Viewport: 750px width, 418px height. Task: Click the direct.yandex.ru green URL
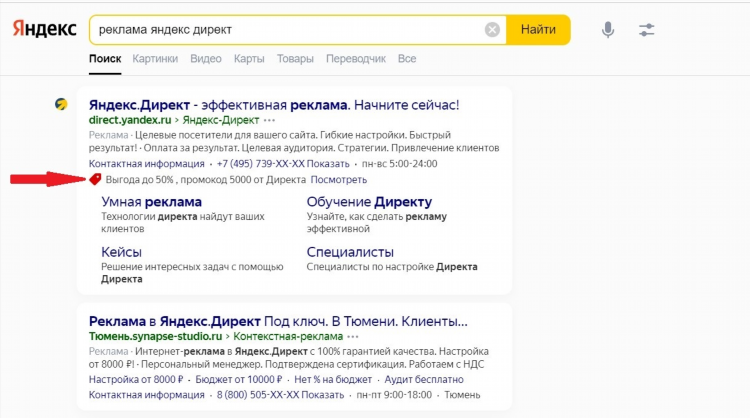(x=130, y=120)
